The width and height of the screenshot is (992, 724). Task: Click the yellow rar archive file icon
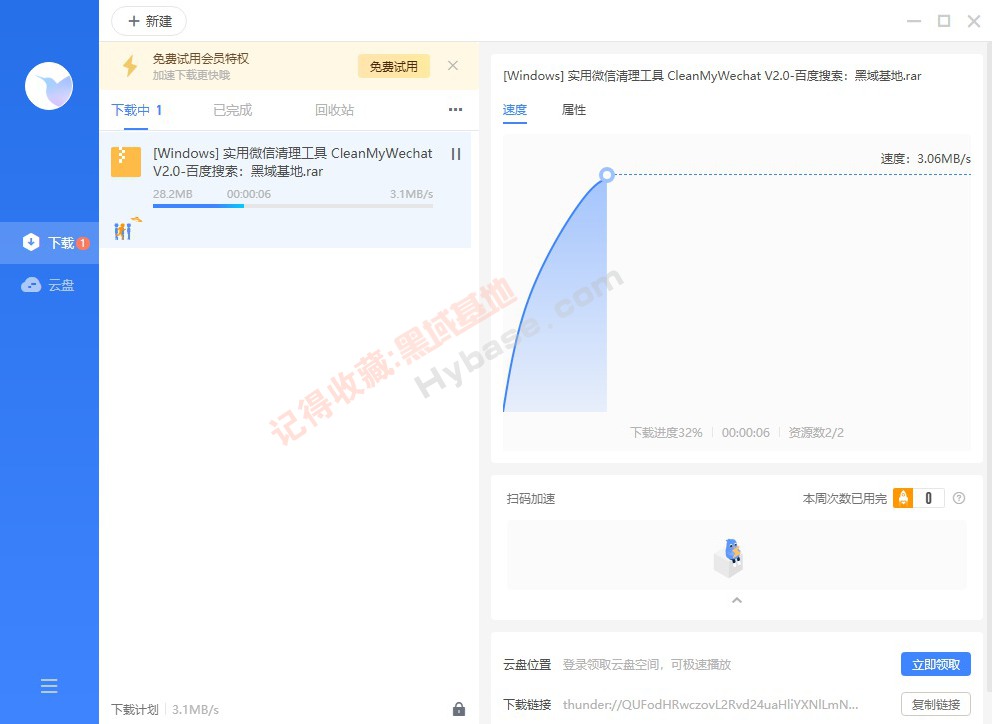(x=126, y=162)
